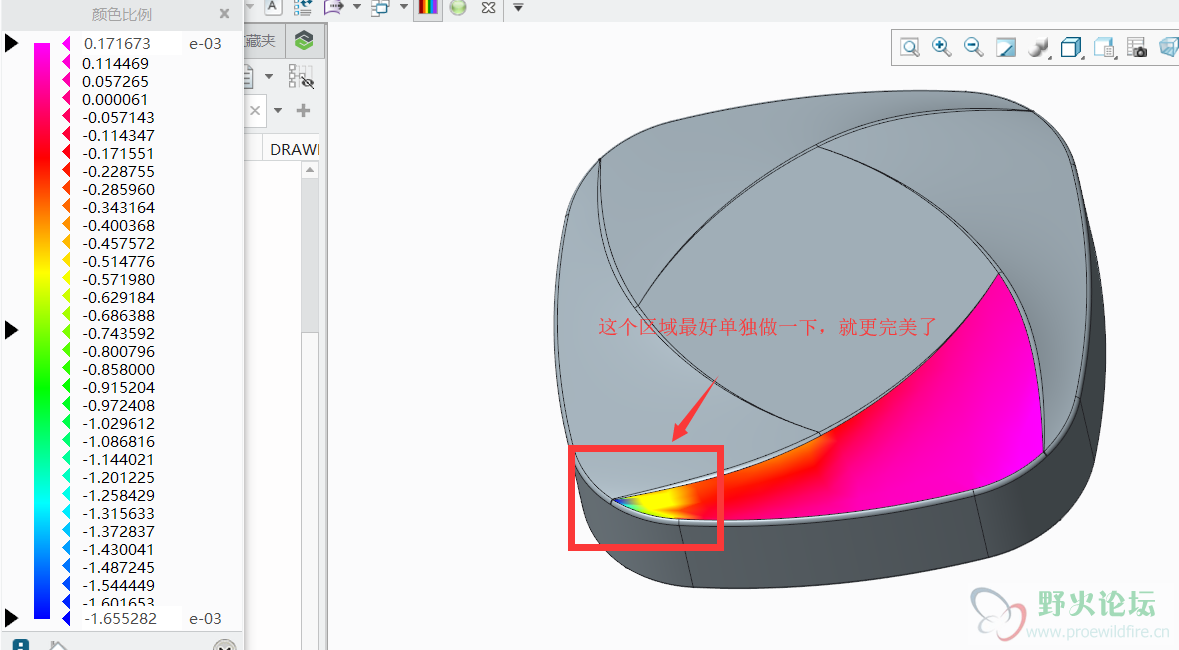Expand the filter dropdown arrow
Screen dimensions: 1179x650
pos(278,111)
